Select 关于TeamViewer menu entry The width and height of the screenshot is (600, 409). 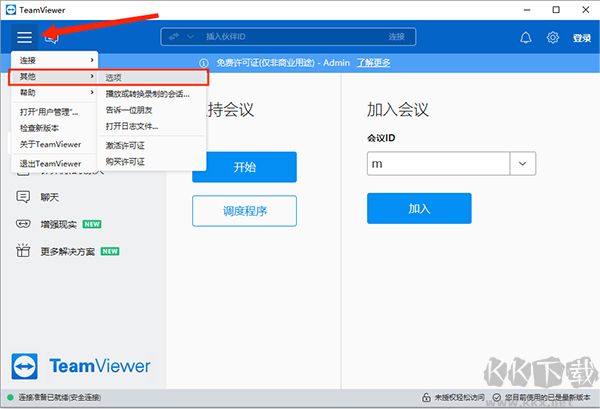pos(54,144)
